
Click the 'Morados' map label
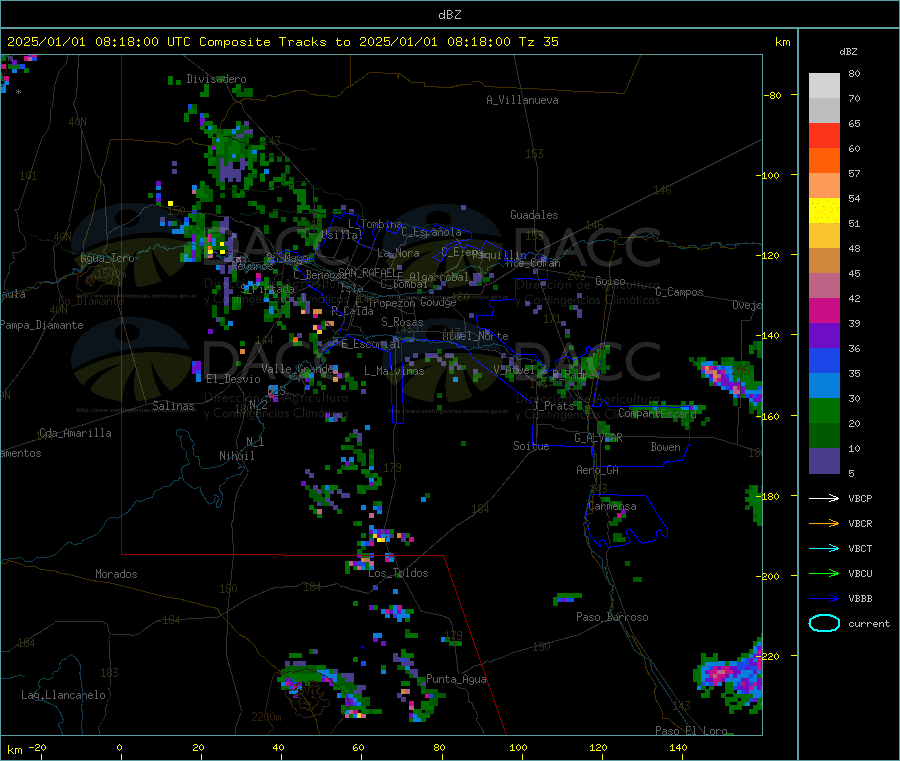click(116, 574)
